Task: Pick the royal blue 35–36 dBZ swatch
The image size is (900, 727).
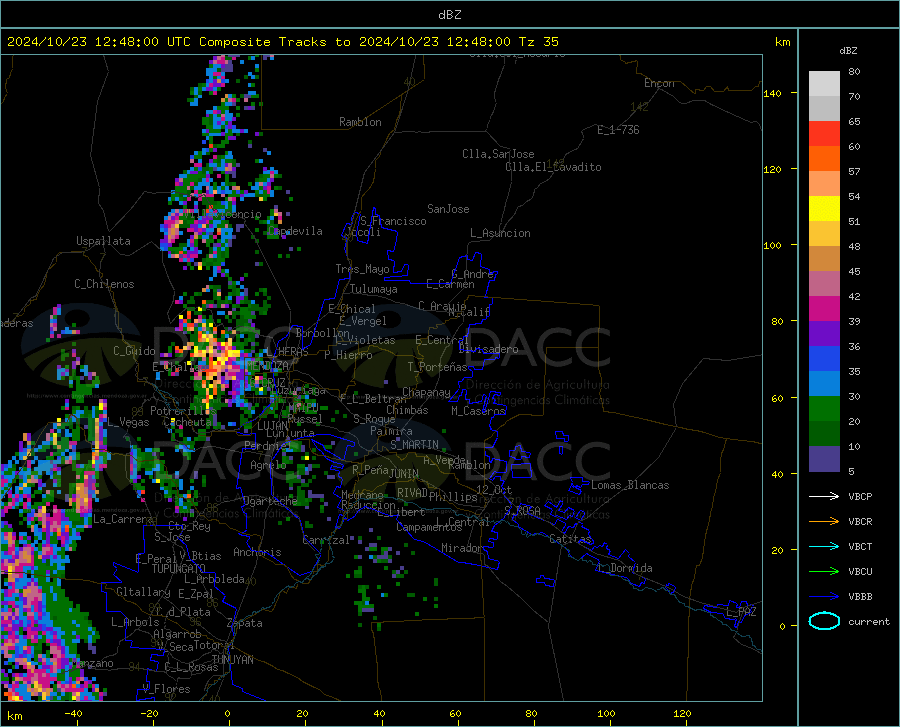Action: click(x=824, y=359)
